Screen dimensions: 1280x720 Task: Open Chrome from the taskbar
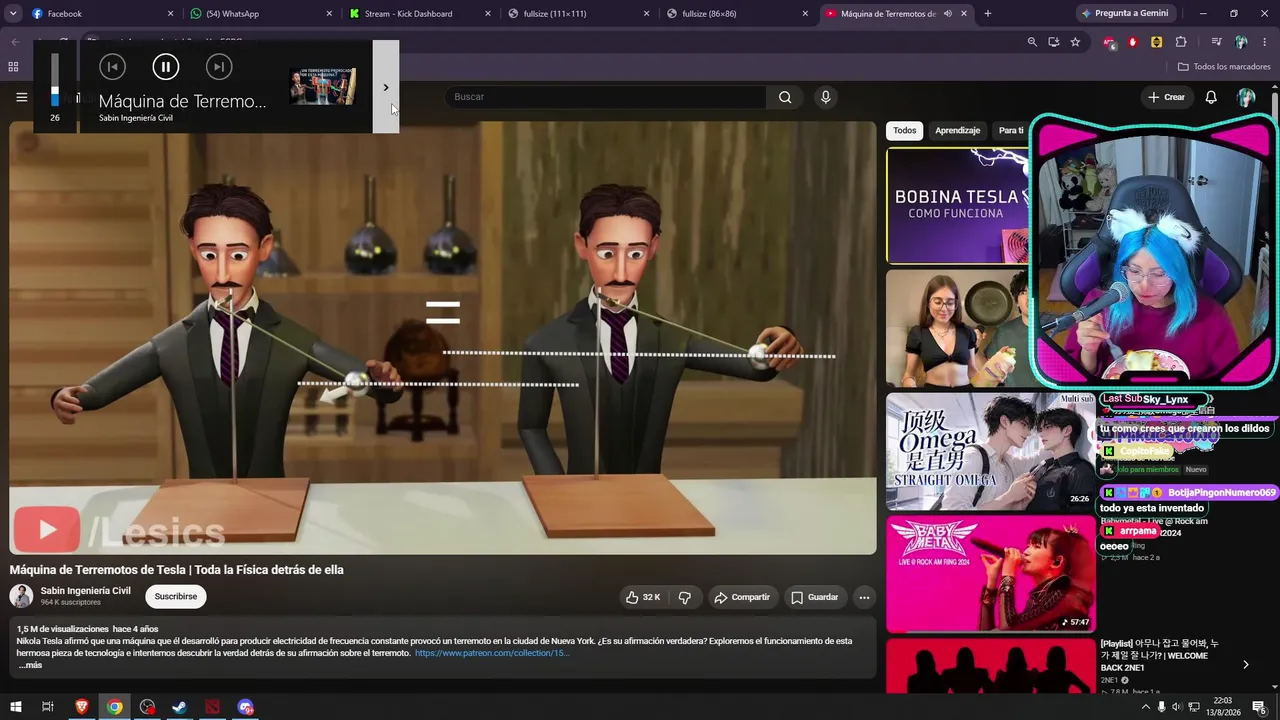pyautogui.click(x=115, y=707)
